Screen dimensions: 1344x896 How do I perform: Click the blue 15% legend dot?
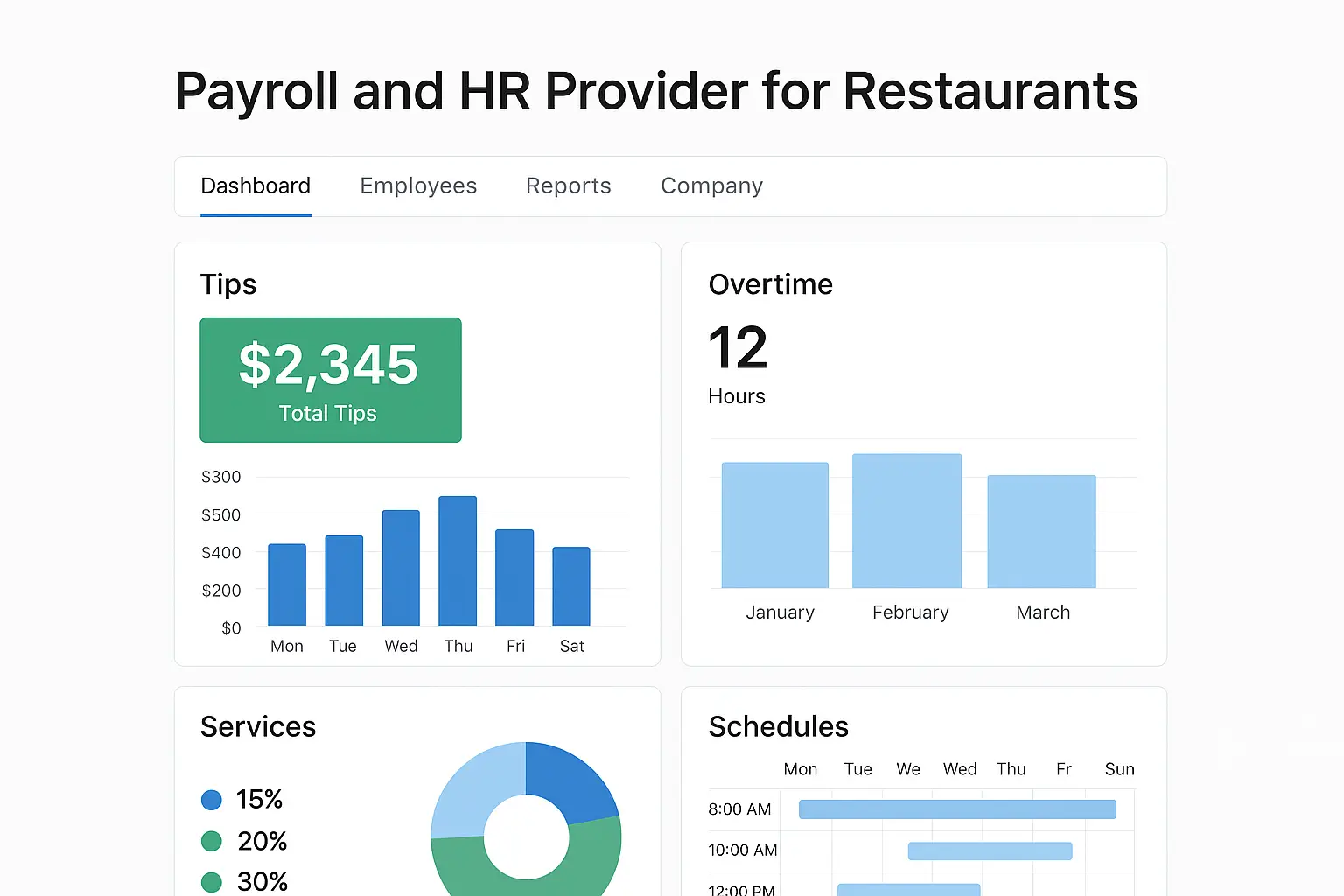coord(212,800)
